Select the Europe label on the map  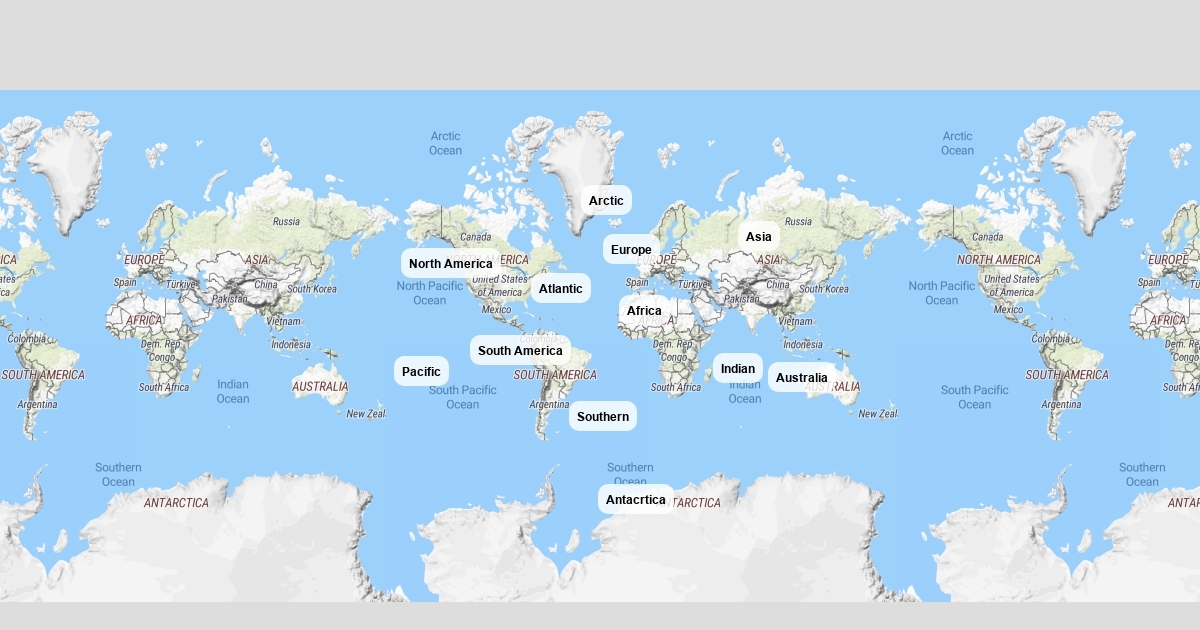631,249
